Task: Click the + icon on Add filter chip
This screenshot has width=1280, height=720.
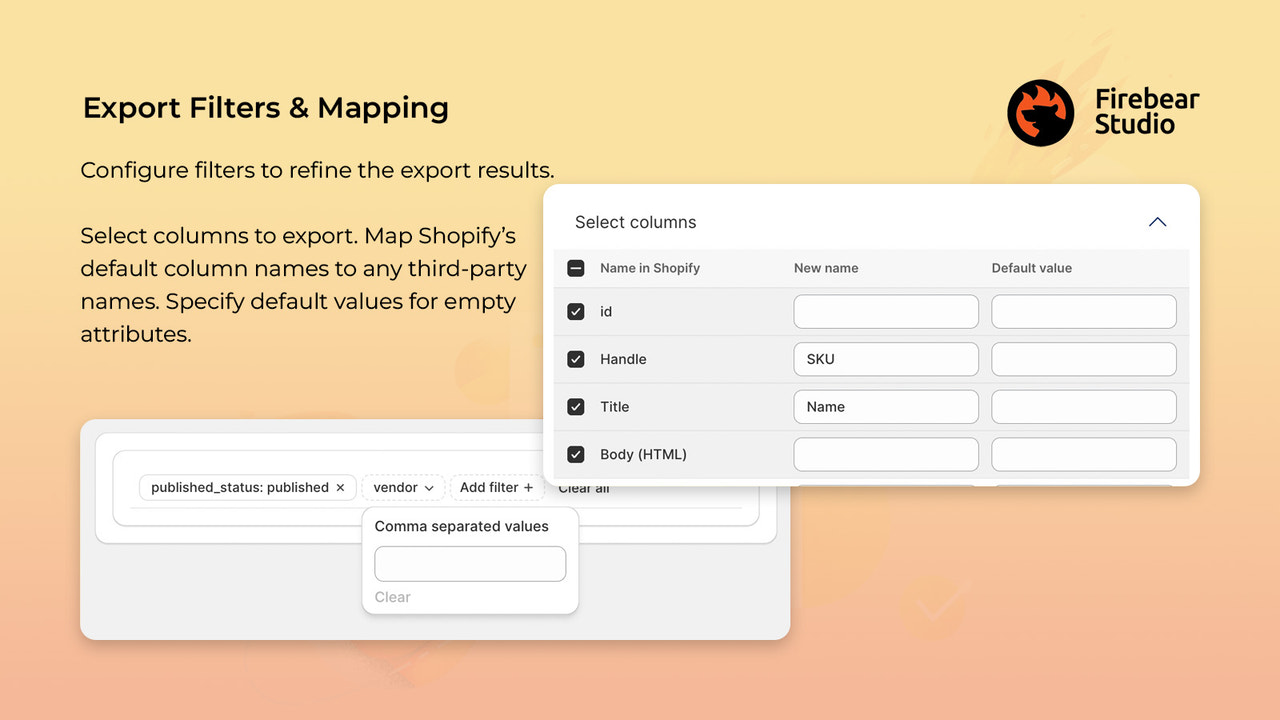Action: point(526,487)
